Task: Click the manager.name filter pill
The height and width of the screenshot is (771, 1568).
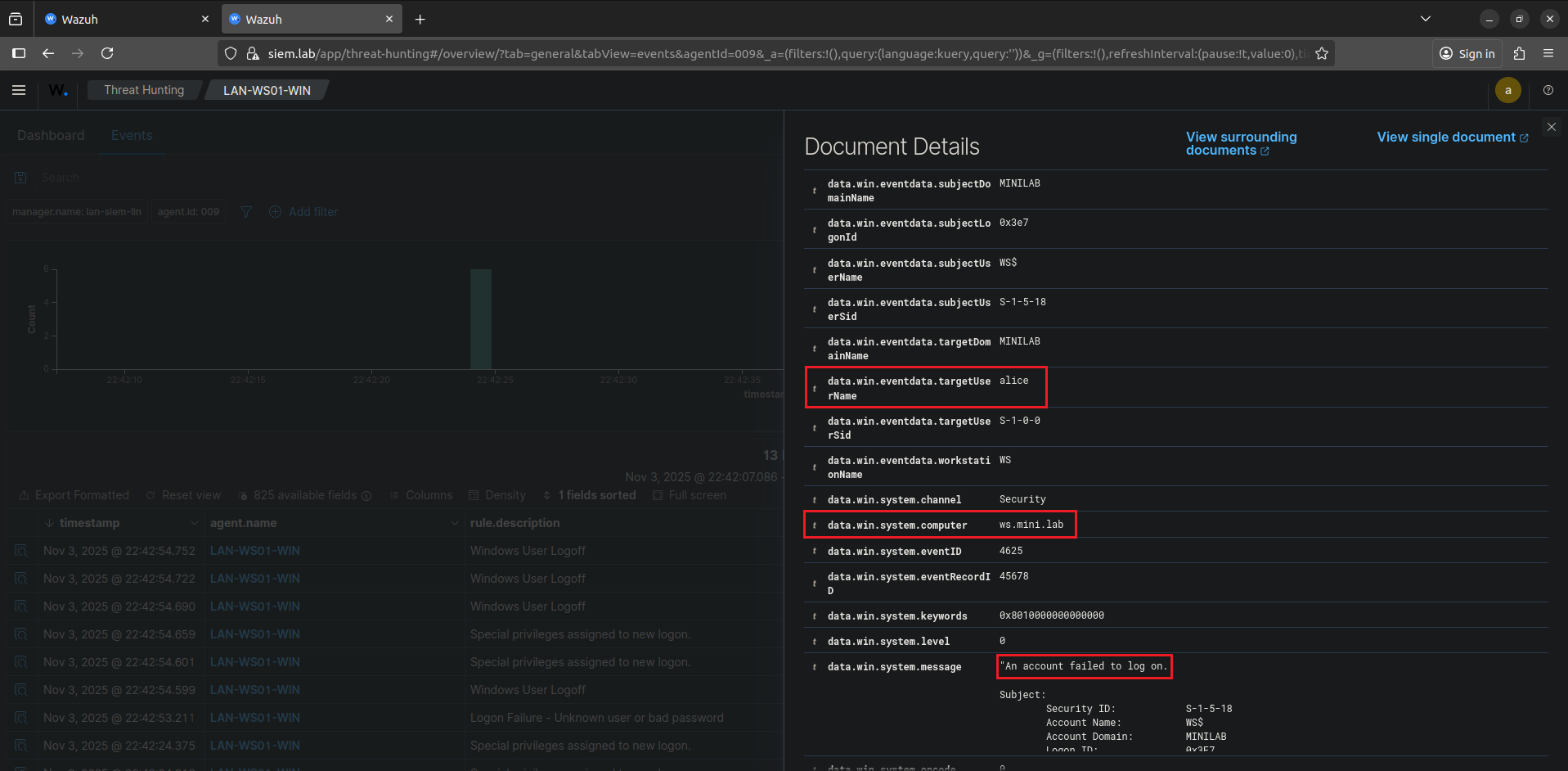Action: click(77, 212)
